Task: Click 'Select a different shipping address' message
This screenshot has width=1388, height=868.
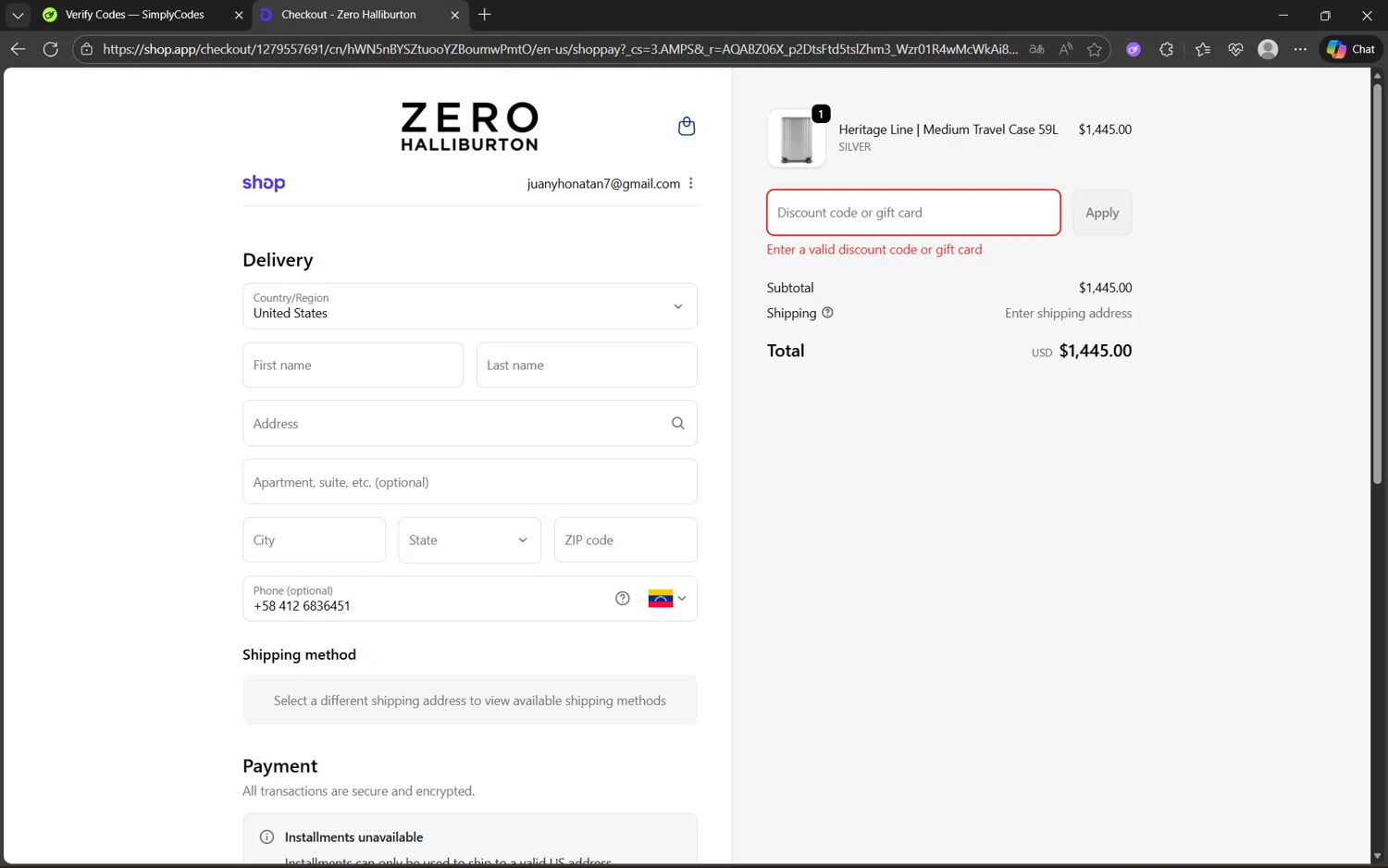Action: point(470,701)
